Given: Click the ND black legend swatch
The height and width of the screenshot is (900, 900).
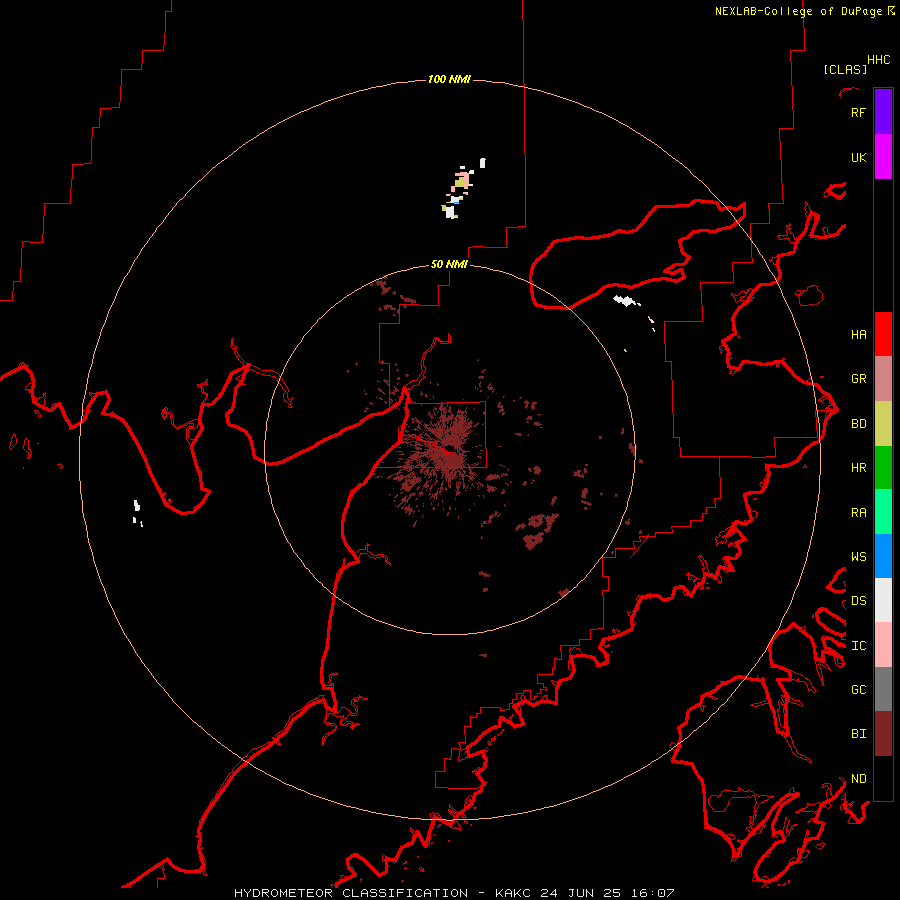Looking at the screenshot, I should [883, 778].
